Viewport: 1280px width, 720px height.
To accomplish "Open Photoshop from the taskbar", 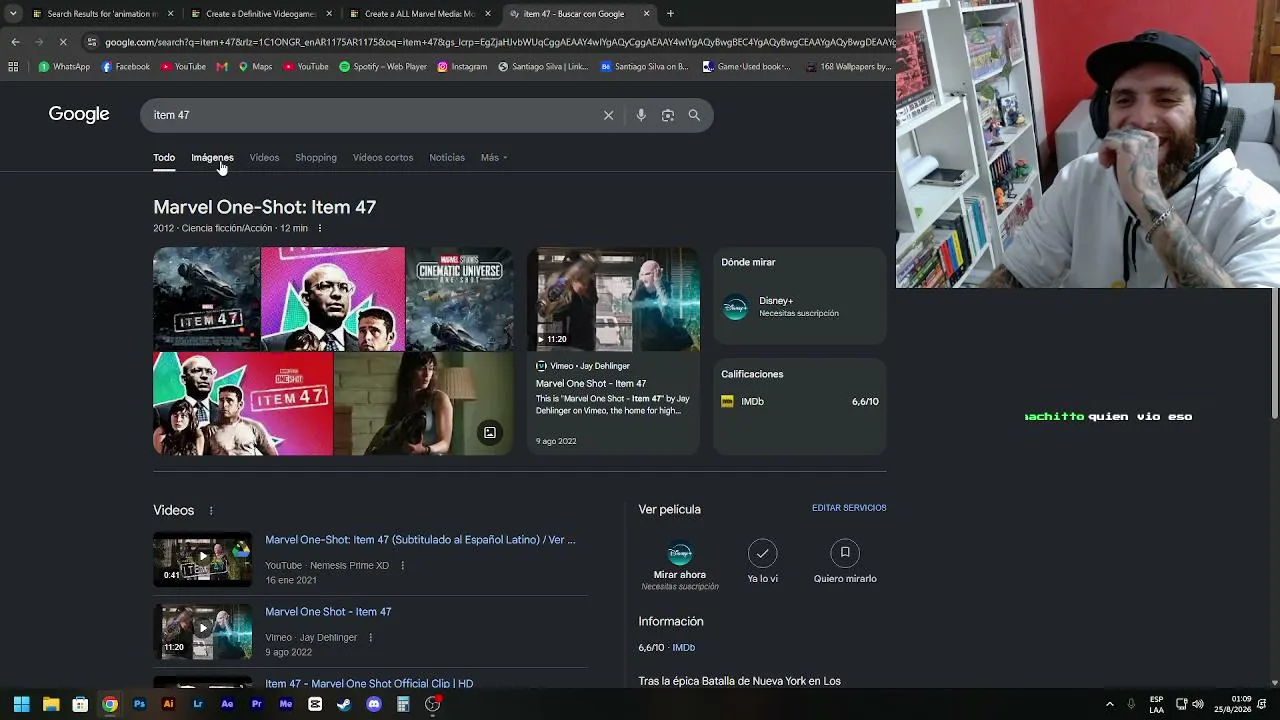I will tap(139, 704).
